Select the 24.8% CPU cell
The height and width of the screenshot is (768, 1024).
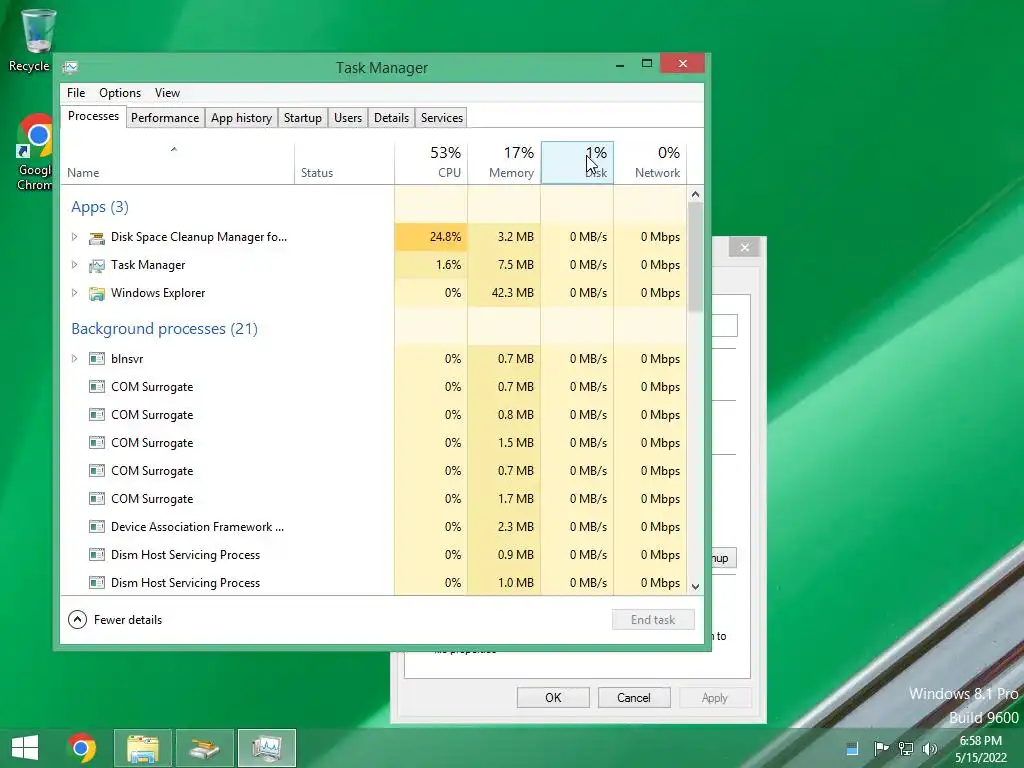tap(431, 237)
